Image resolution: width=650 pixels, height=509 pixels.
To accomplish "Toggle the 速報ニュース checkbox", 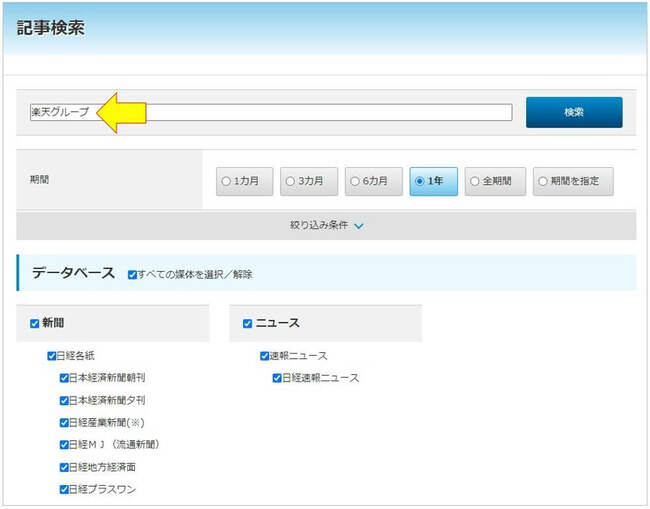I will pos(264,356).
